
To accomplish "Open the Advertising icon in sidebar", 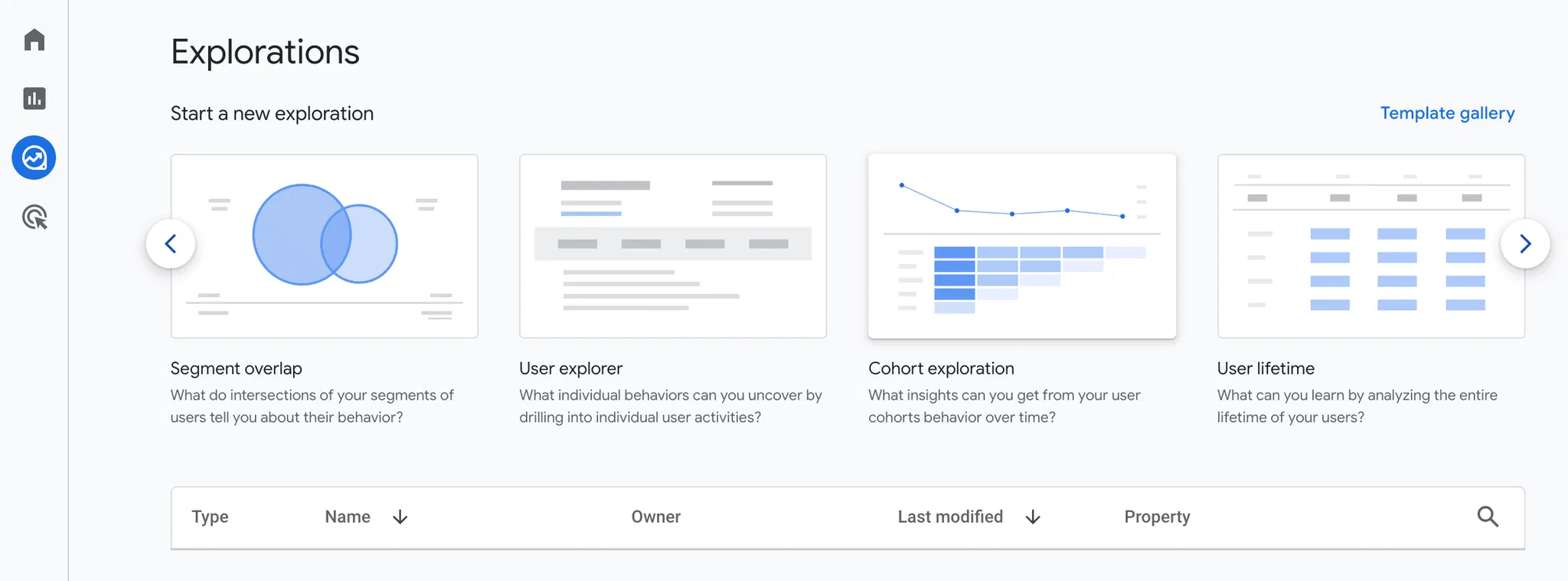I will click(x=34, y=218).
